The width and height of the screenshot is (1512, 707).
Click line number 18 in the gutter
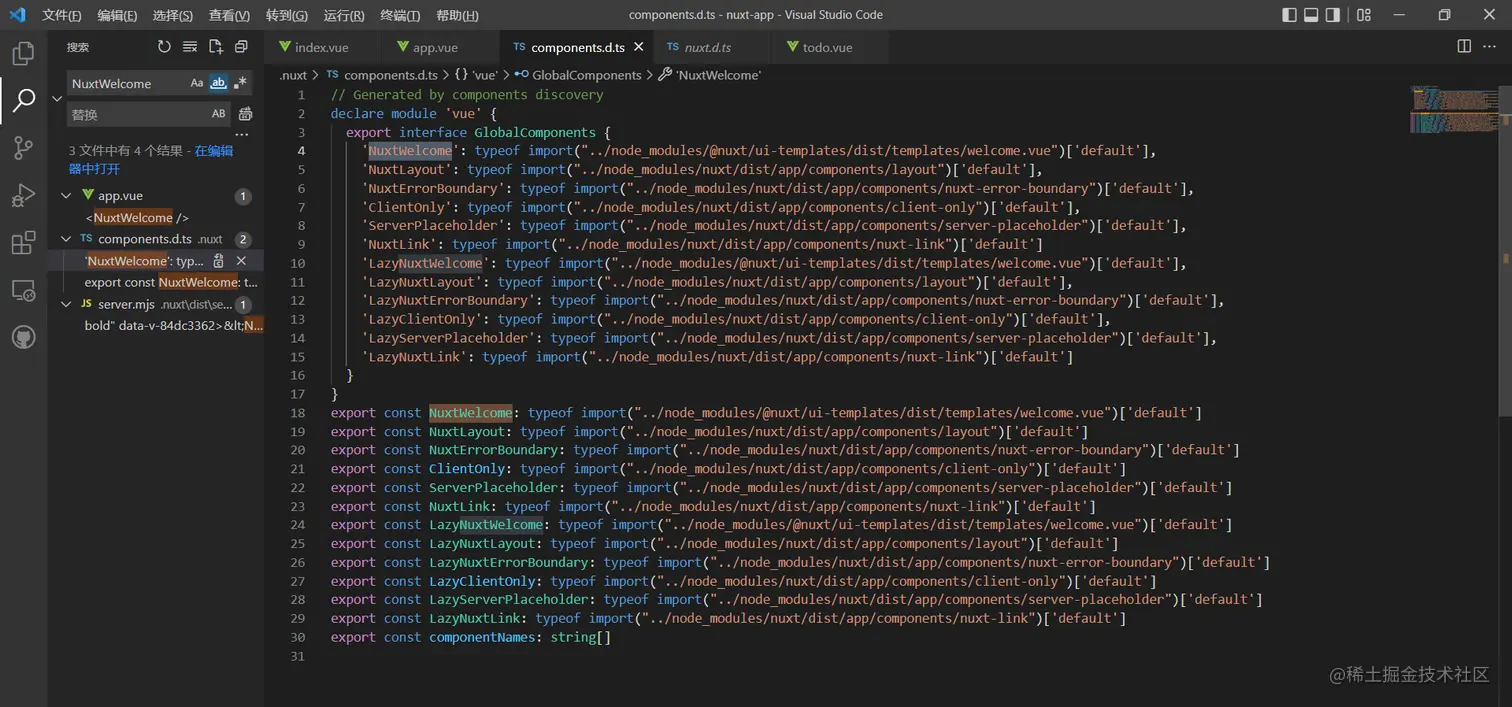(x=297, y=412)
